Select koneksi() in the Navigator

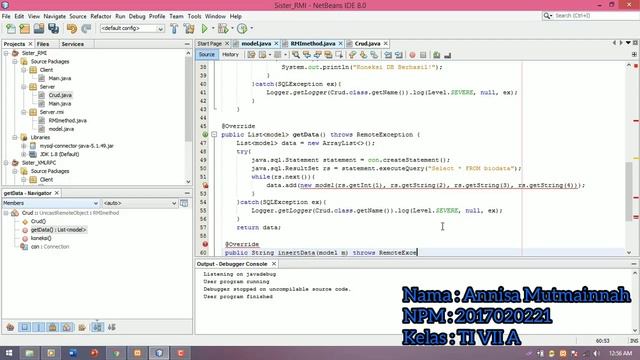click(x=41, y=238)
